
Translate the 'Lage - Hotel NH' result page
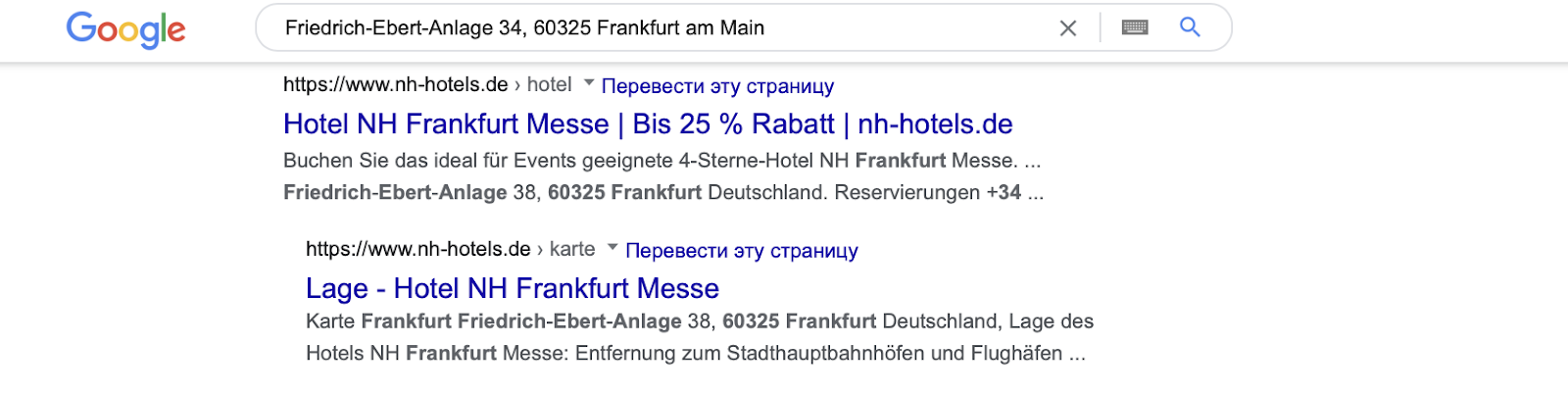pyautogui.click(x=741, y=251)
